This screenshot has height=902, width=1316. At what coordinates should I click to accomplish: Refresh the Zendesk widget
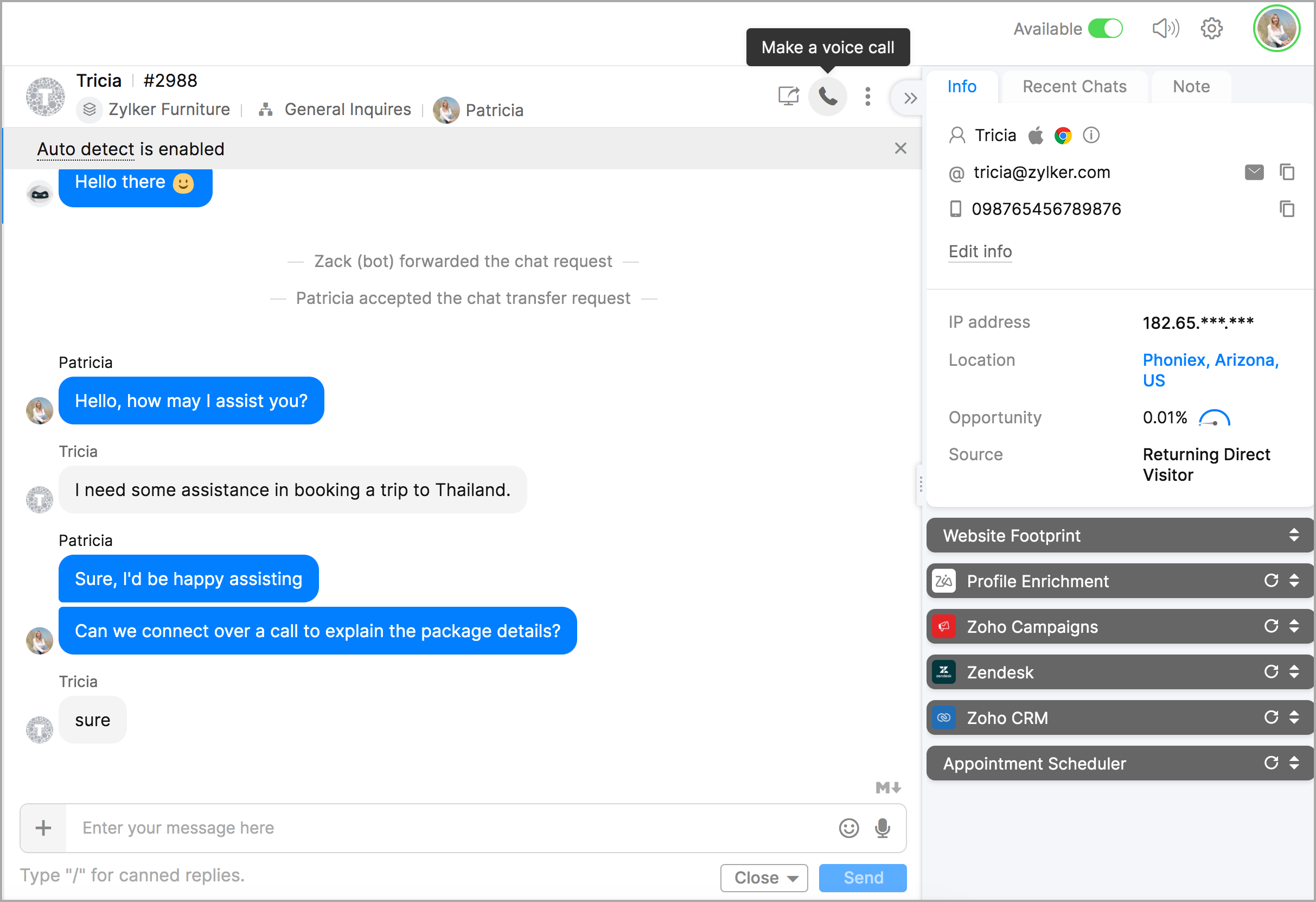pos(1270,672)
